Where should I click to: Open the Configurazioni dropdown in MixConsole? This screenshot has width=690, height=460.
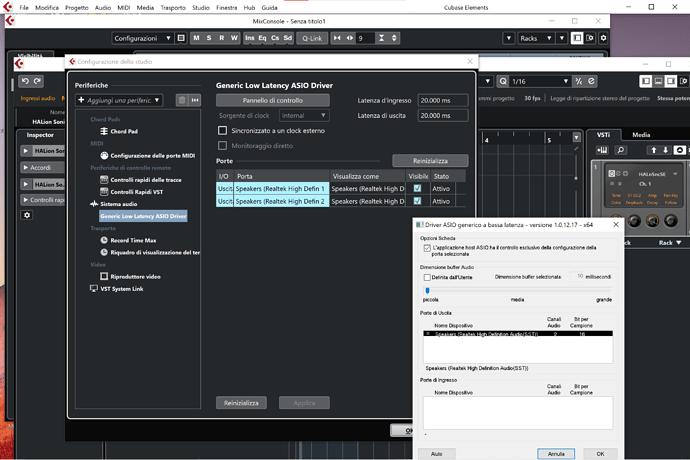point(142,38)
